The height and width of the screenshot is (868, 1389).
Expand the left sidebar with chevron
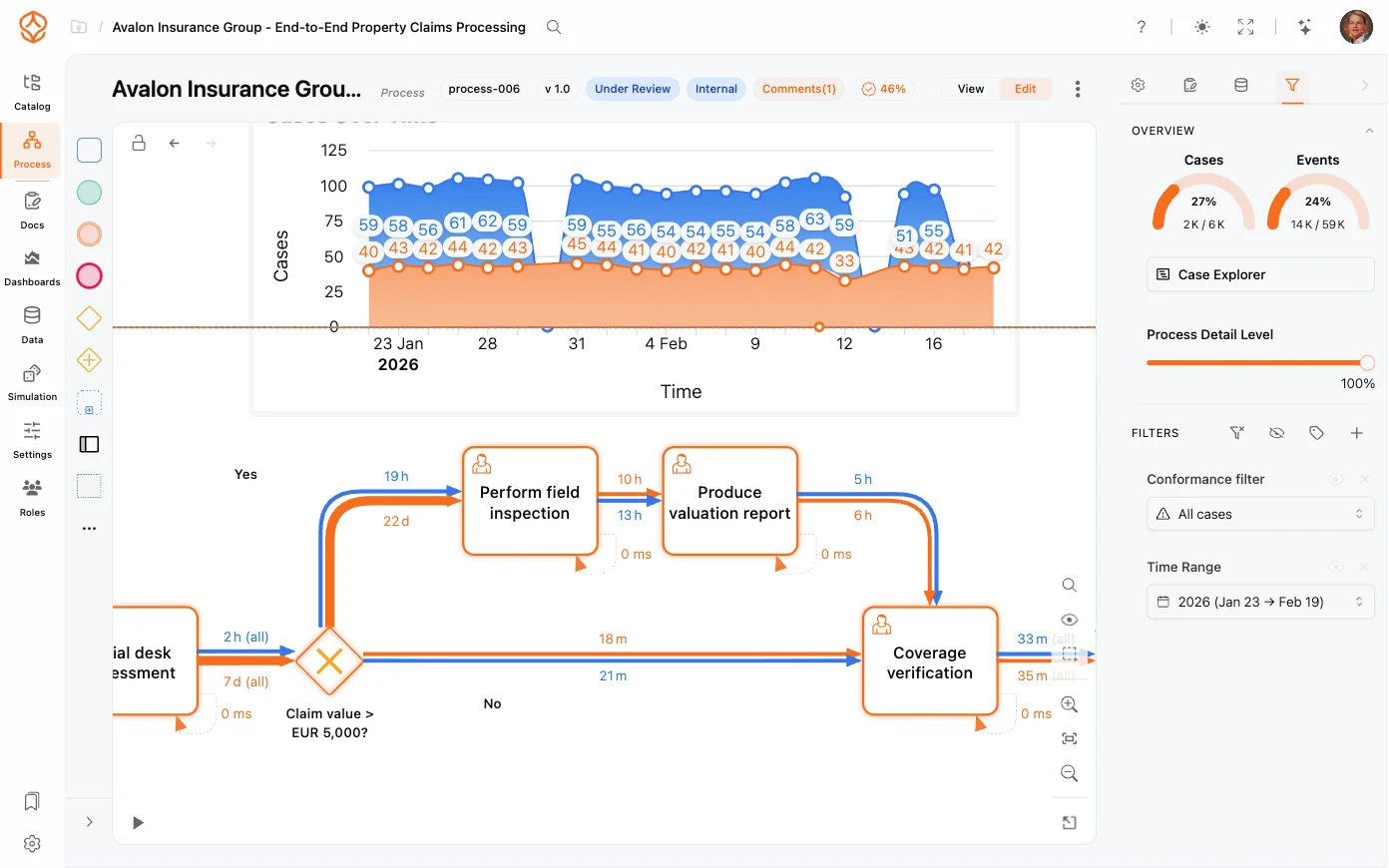(x=90, y=822)
